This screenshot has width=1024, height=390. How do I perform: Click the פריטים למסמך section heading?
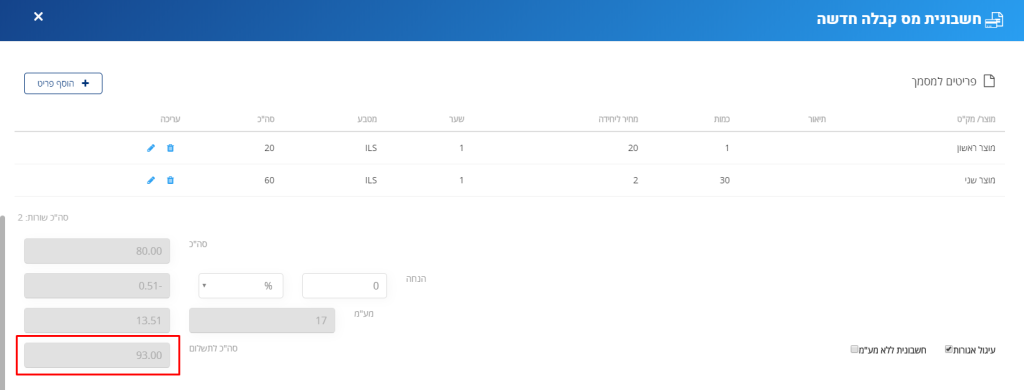pos(944,82)
